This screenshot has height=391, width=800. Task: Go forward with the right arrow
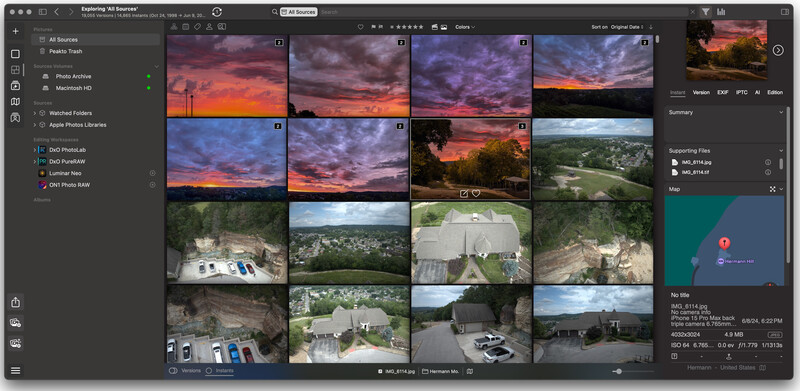(x=71, y=12)
